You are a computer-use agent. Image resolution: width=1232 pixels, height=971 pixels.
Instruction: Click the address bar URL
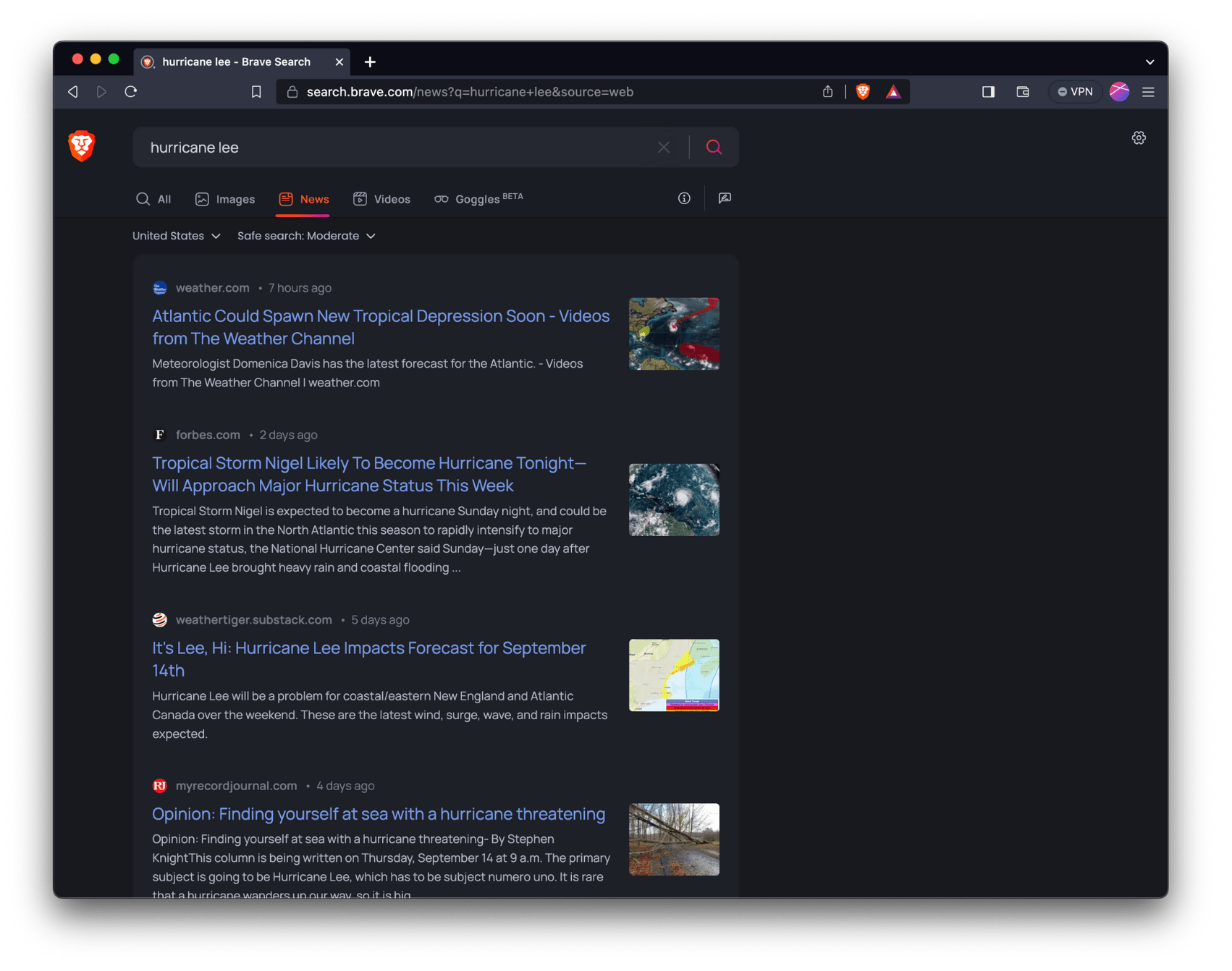coord(470,92)
